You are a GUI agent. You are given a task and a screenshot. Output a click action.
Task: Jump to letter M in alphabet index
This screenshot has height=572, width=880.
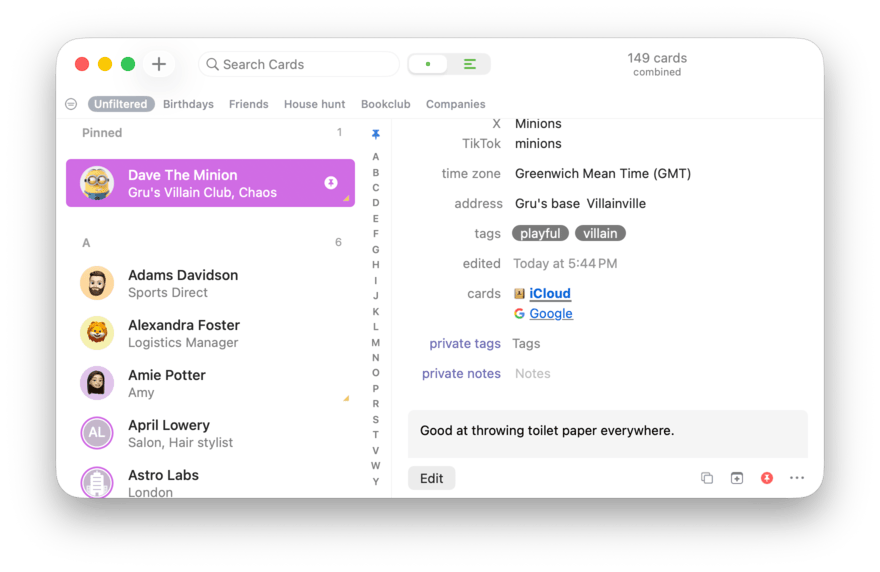coord(376,342)
